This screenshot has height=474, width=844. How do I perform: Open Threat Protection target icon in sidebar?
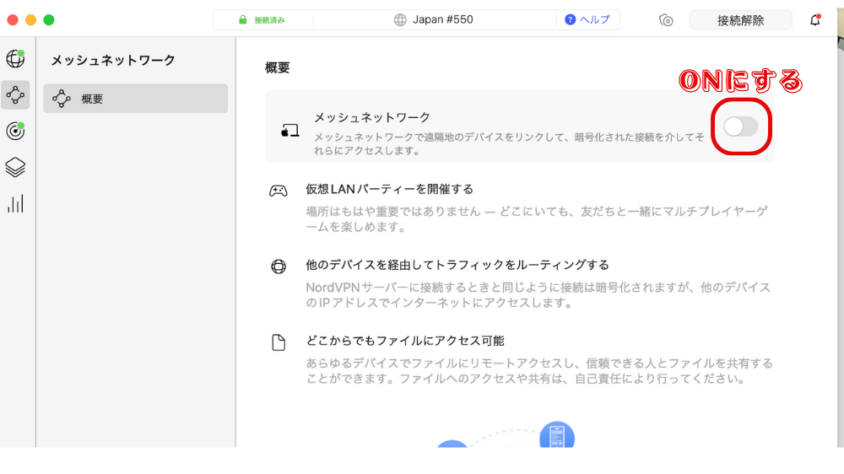16,130
